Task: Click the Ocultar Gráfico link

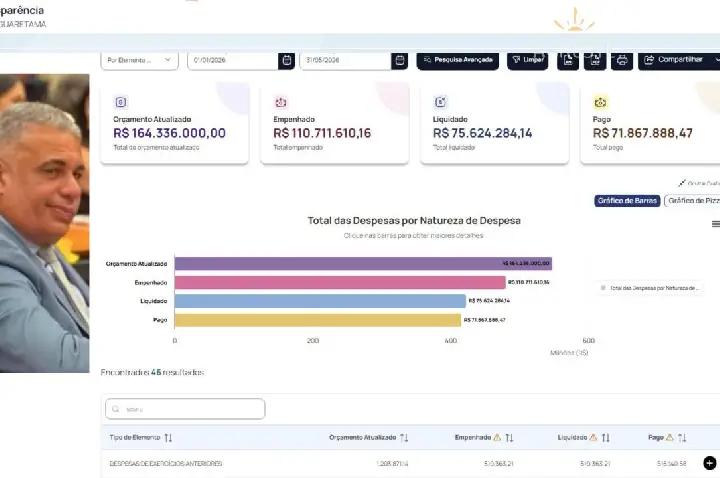Action: tap(699, 183)
